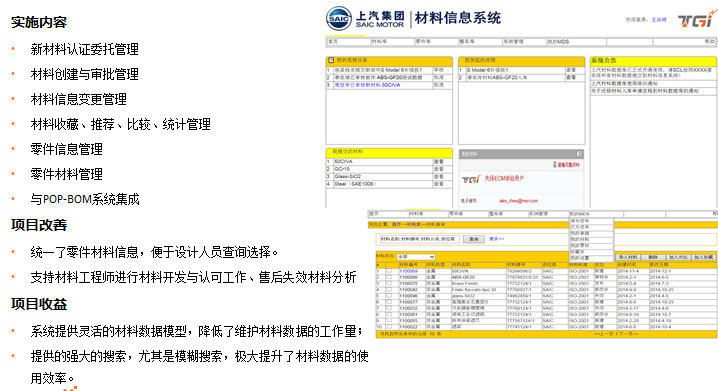
Task: Click the 加入收藏 button above the table
Action: [703, 257]
